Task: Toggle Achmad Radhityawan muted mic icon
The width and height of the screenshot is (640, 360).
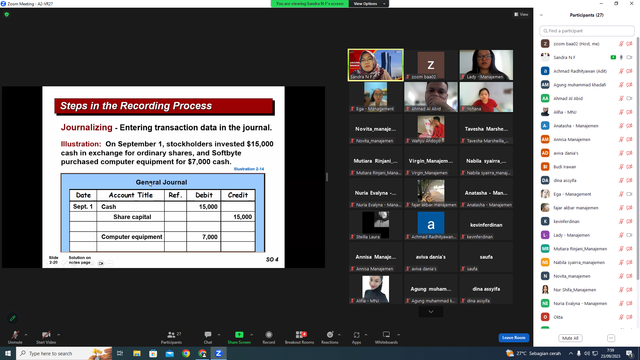Action: tap(621, 71)
